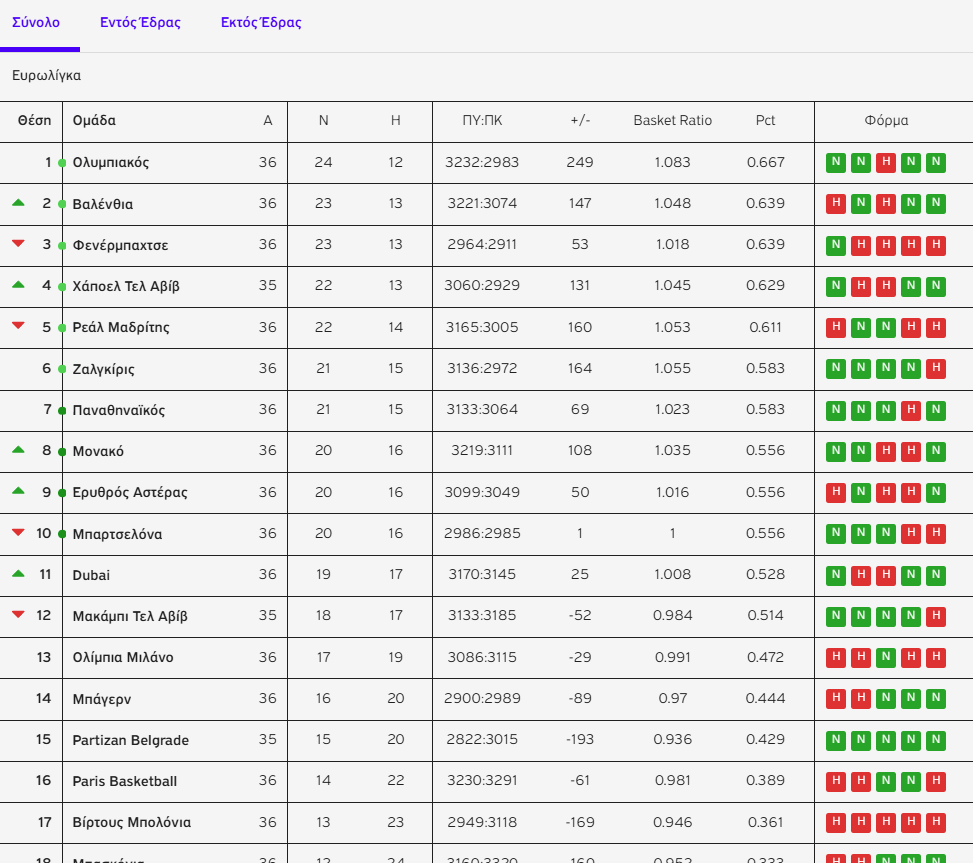Click the red down arrow beside Μπαρτσελόνα
The width and height of the screenshot is (974, 863).
coord(18,533)
